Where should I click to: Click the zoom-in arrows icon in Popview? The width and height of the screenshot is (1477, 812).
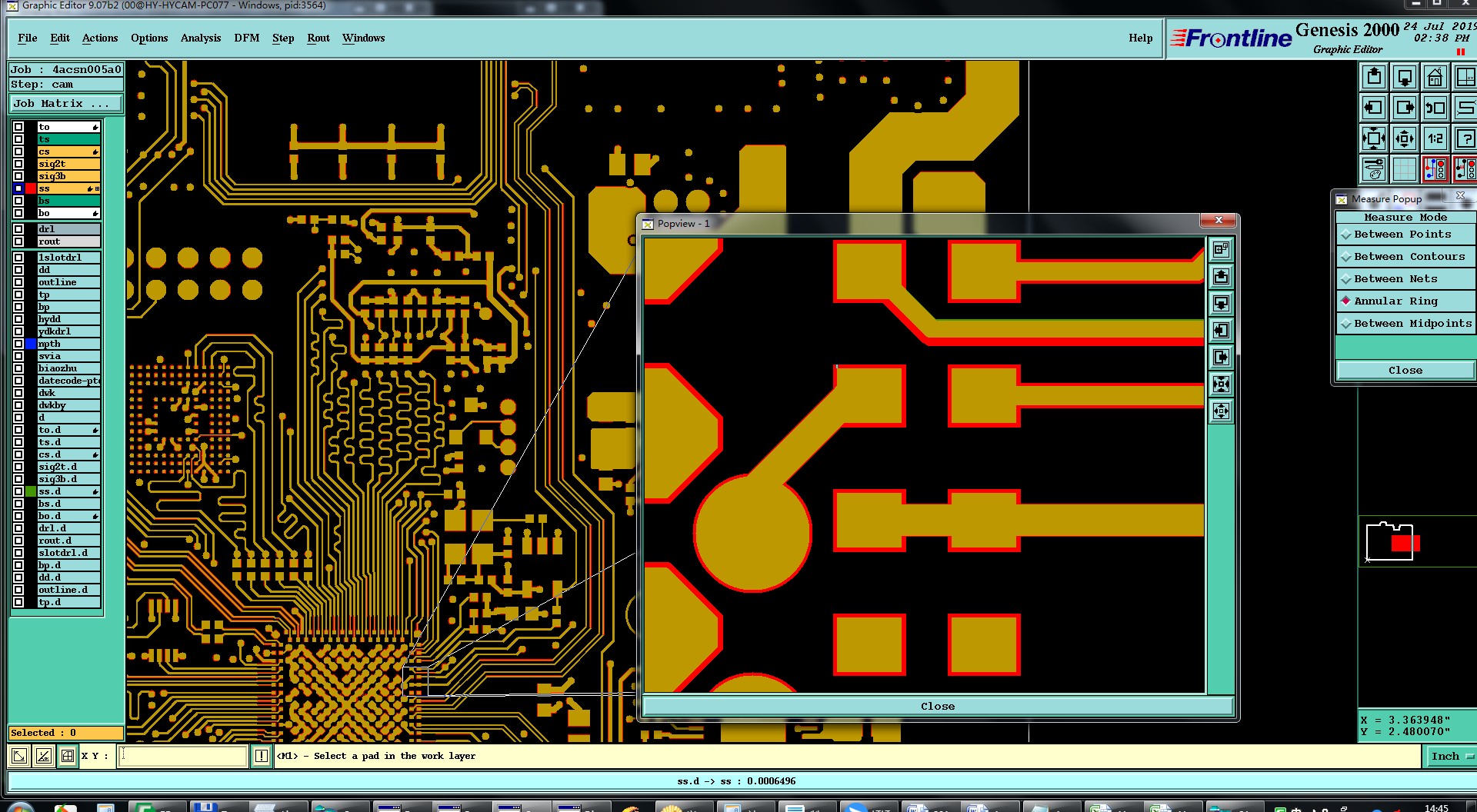[1221, 384]
